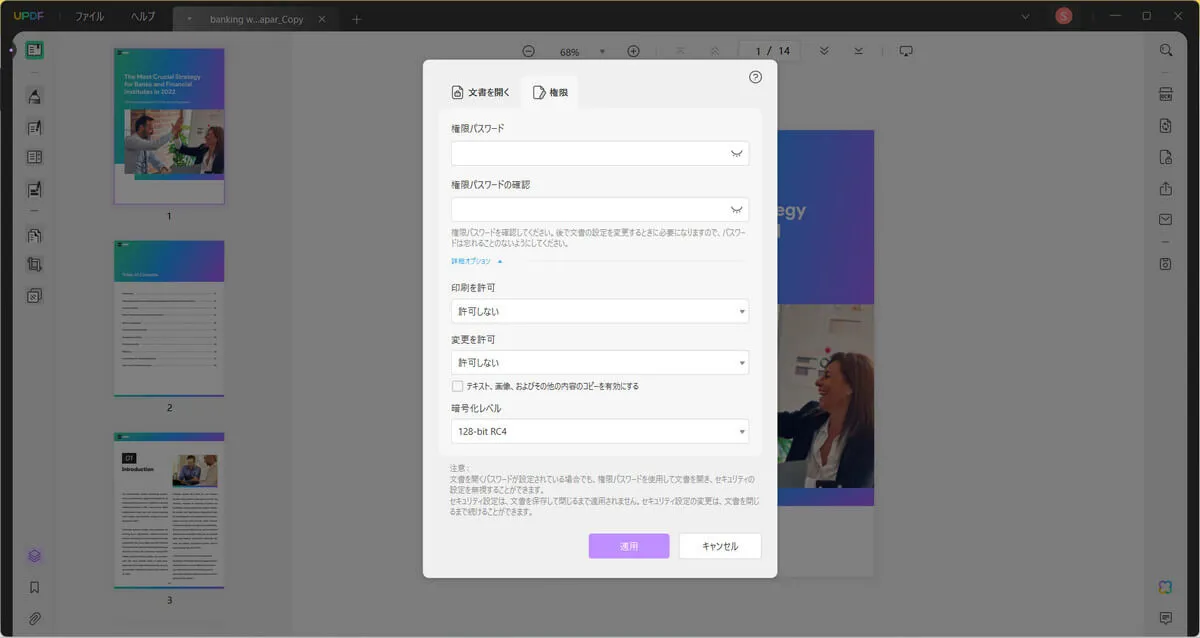Click the Save as other icon in right sidebar

click(x=1165, y=264)
